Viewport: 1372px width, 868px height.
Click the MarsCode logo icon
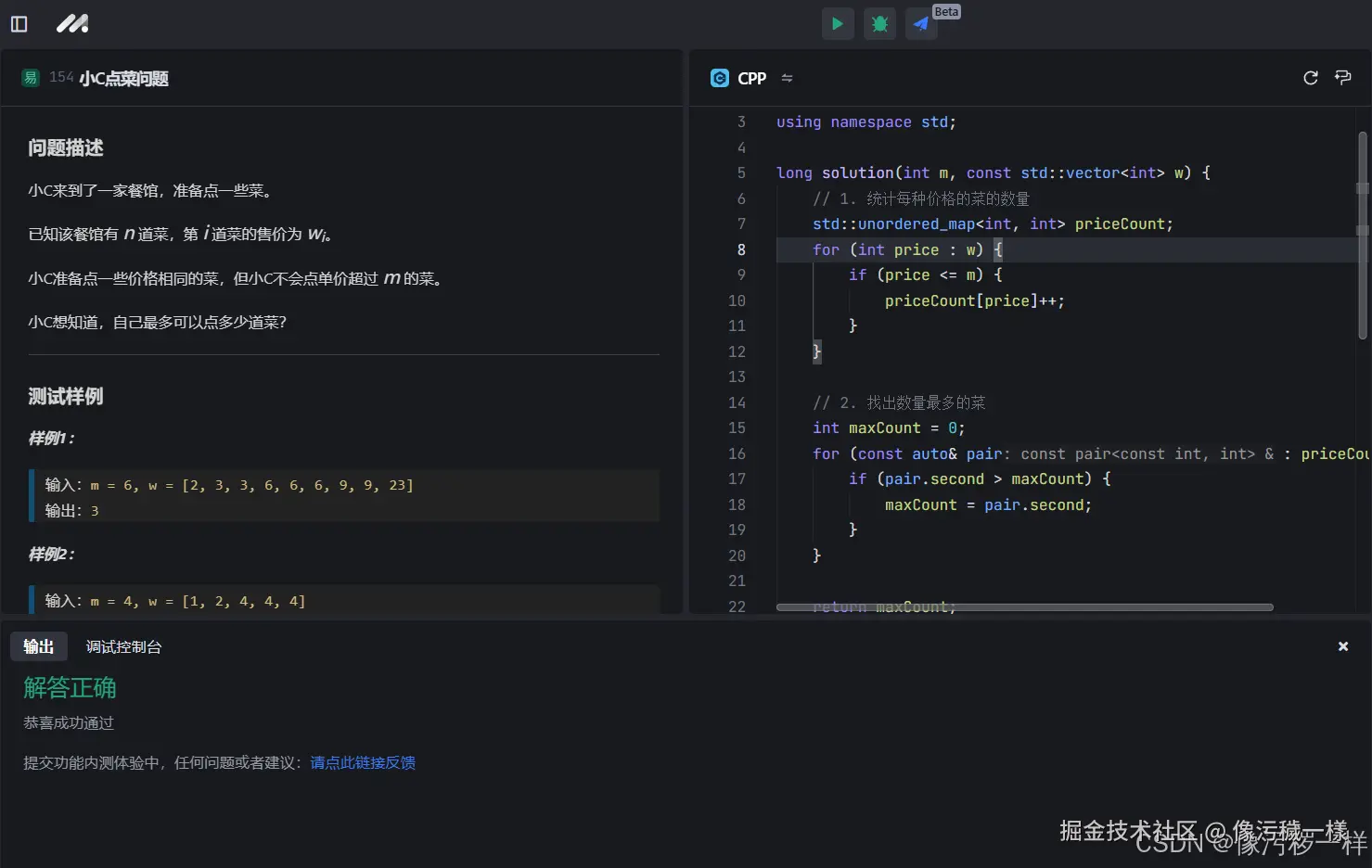pyautogui.click(x=72, y=24)
